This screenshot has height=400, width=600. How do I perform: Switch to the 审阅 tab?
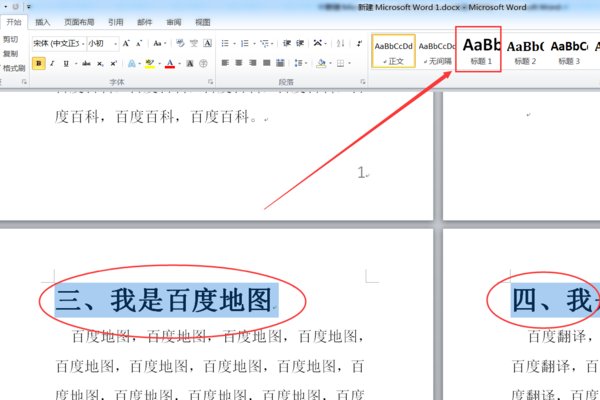[x=174, y=22]
